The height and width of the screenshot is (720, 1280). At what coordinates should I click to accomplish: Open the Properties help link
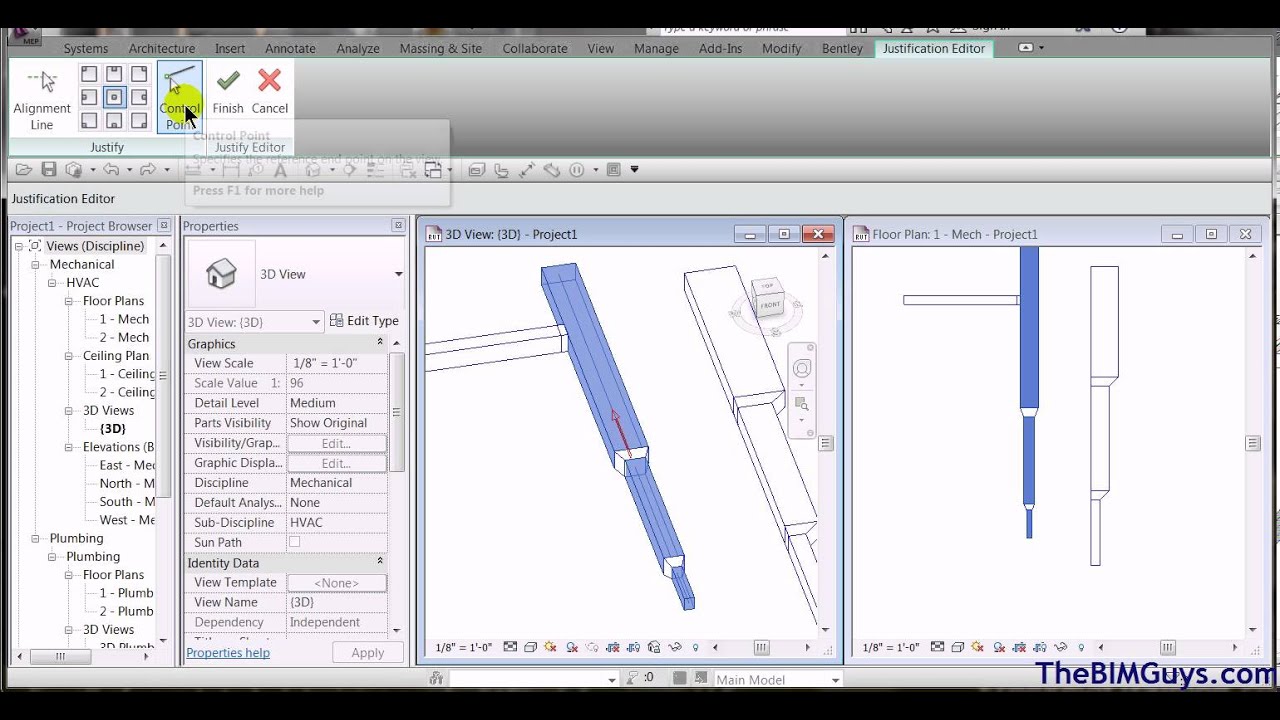pyautogui.click(x=228, y=653)
